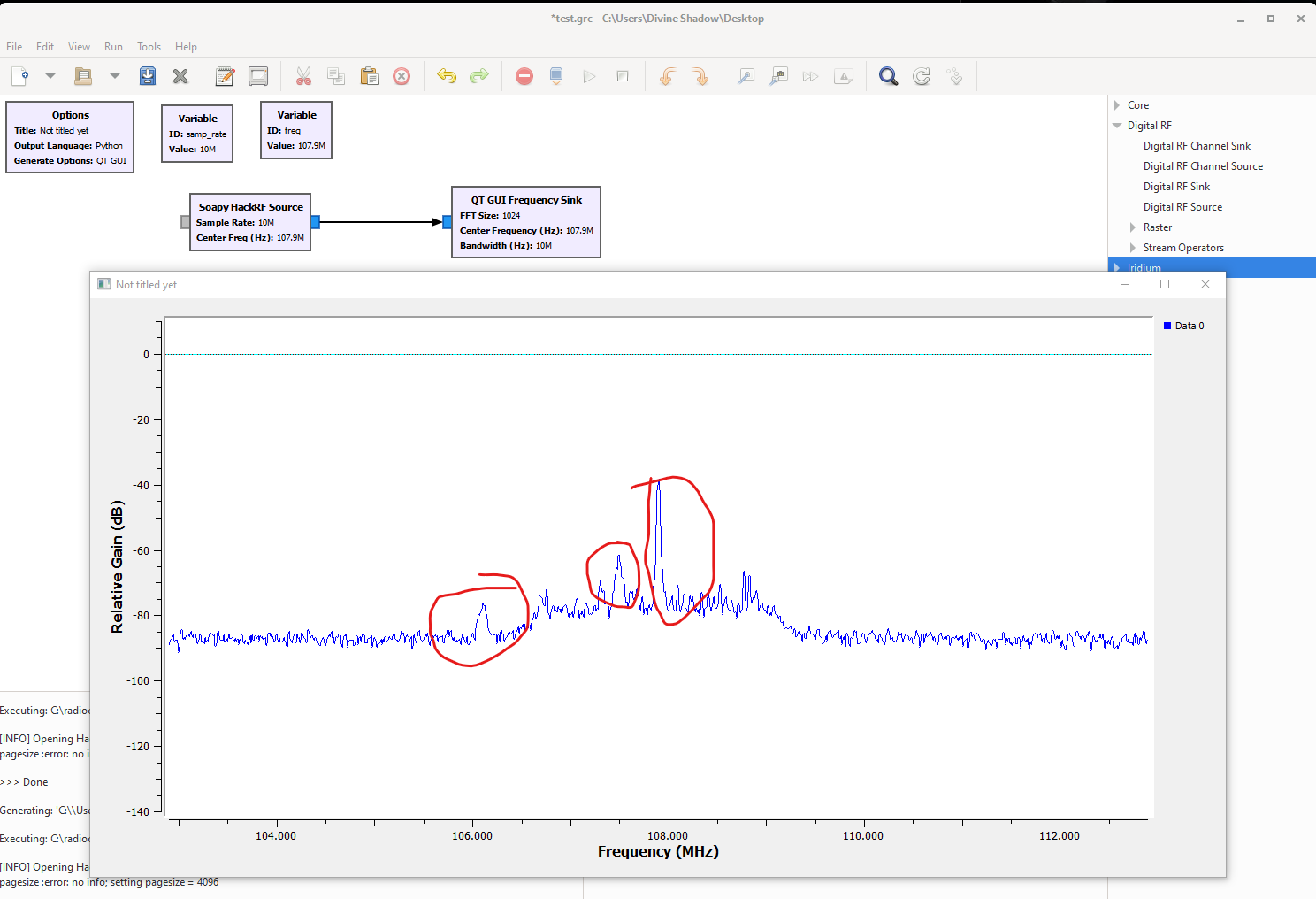The image size is (1316, 899).
Task: View flow graph errors red icon
Action: tap(524, 76)
